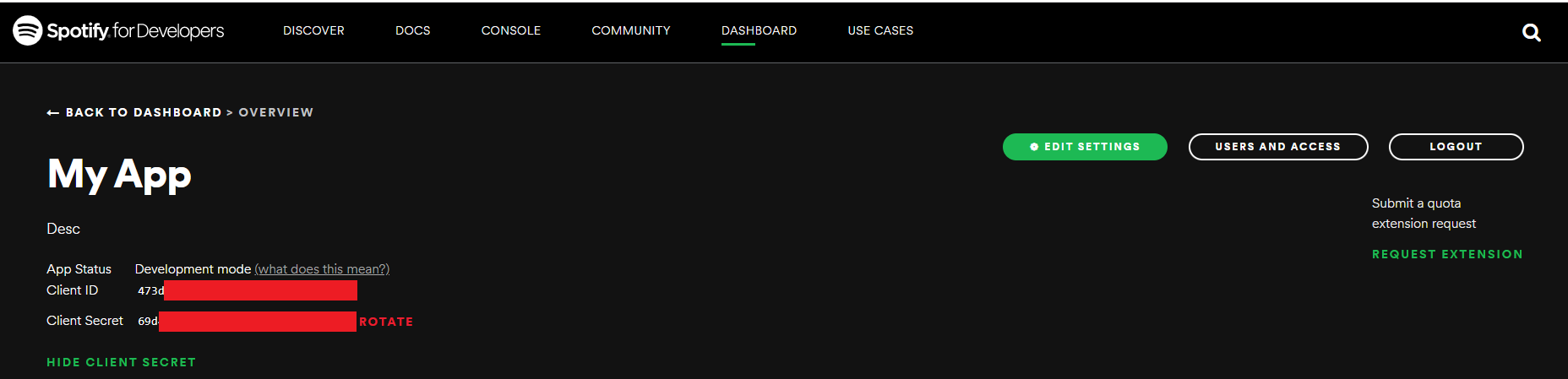Click the Overview breadcrumb
The width and height of the screenshot is (1568, 379).
click(x=275, y=112)
